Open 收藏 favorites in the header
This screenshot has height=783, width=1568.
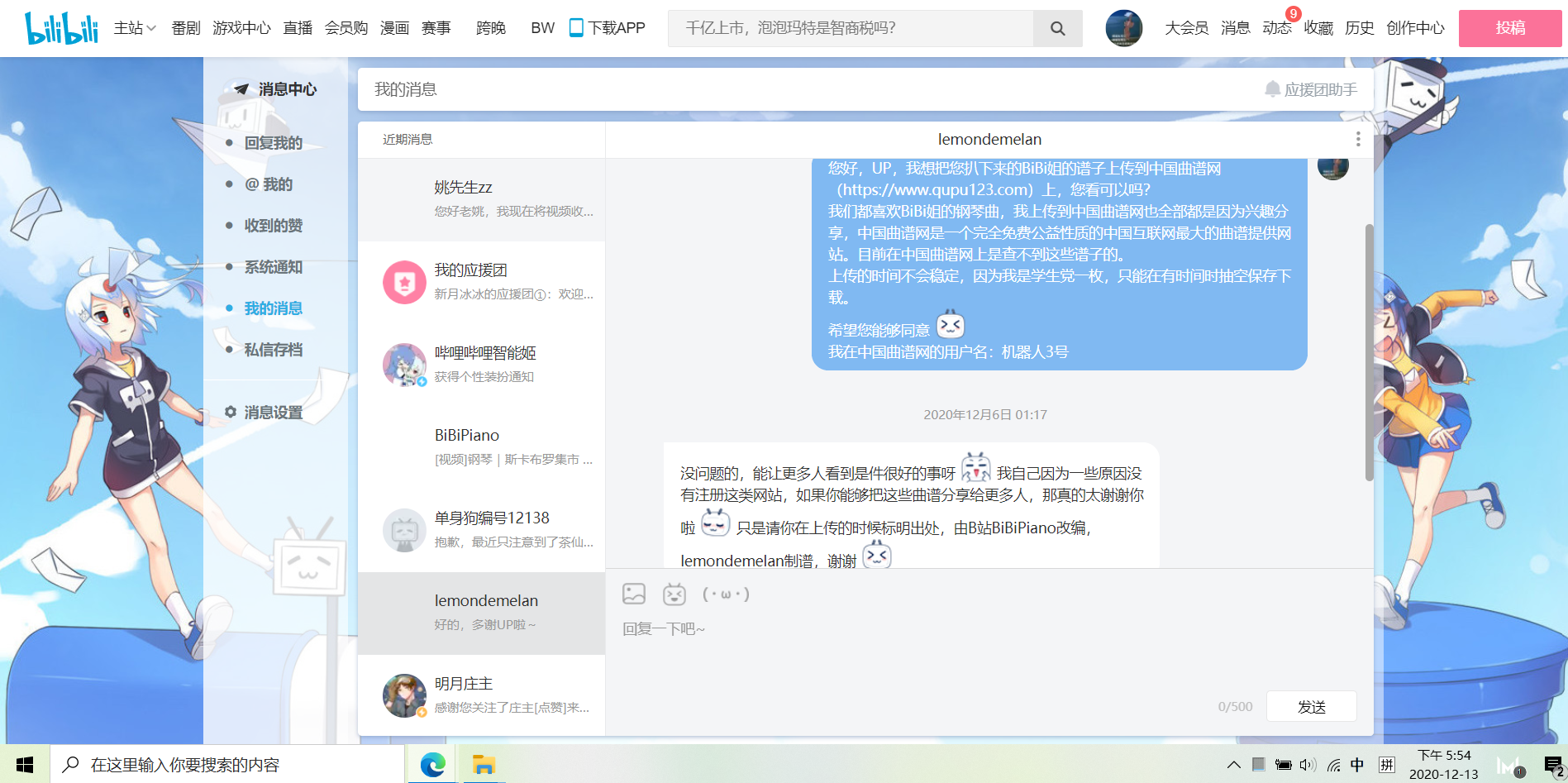1318,28
